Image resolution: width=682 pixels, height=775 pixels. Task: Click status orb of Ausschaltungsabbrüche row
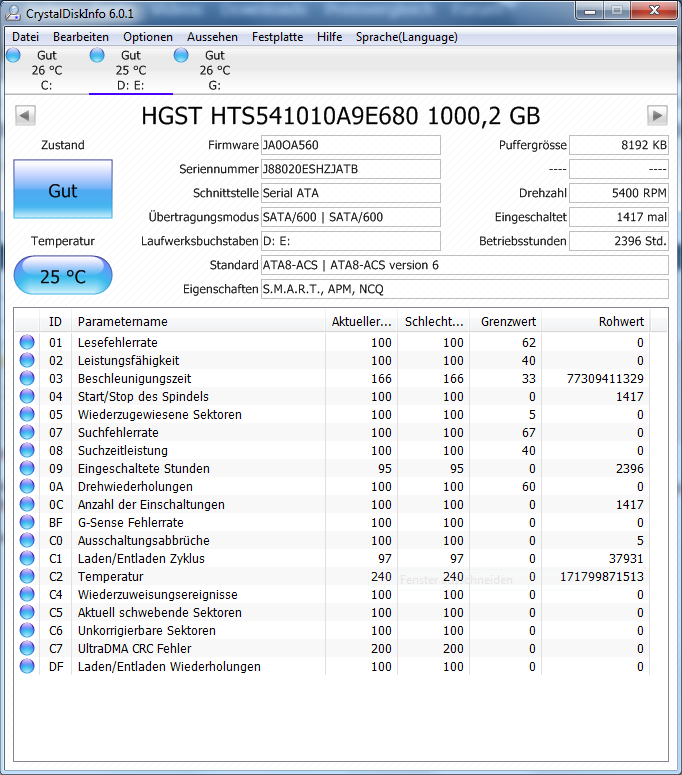coord(27,540)
